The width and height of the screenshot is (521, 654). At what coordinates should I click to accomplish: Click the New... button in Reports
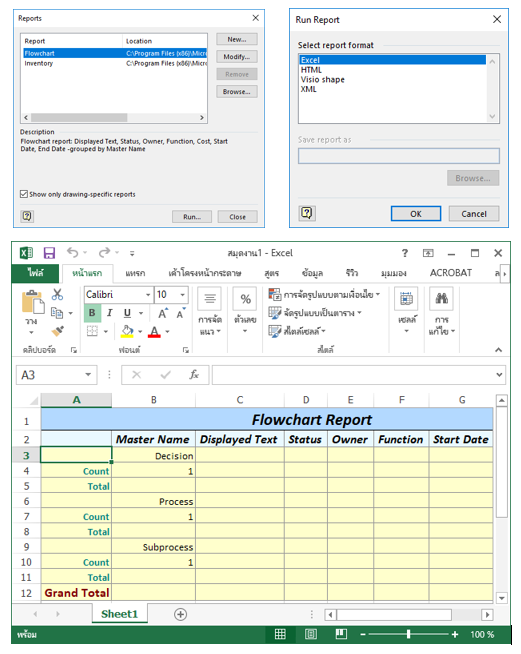(237, 39)
